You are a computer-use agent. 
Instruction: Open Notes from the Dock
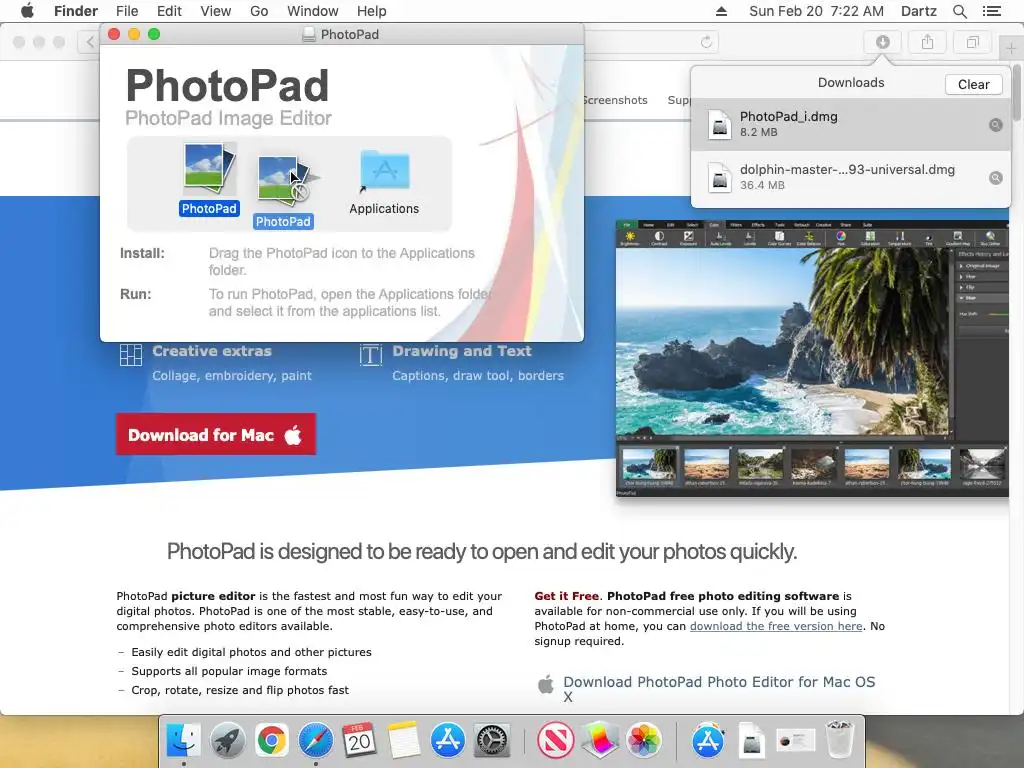404,740
